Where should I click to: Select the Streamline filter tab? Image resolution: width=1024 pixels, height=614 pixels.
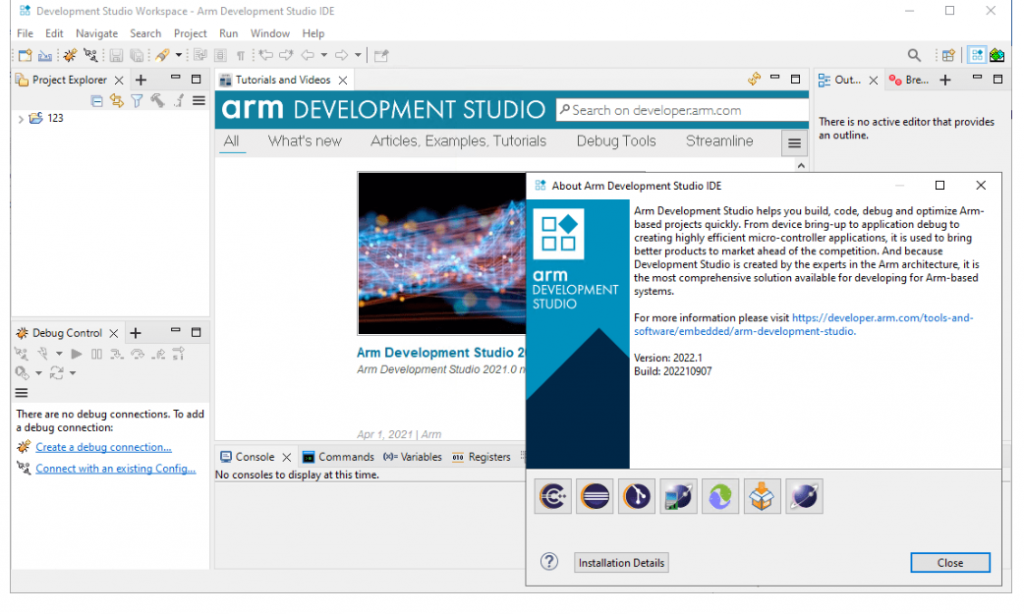point(719,141)
